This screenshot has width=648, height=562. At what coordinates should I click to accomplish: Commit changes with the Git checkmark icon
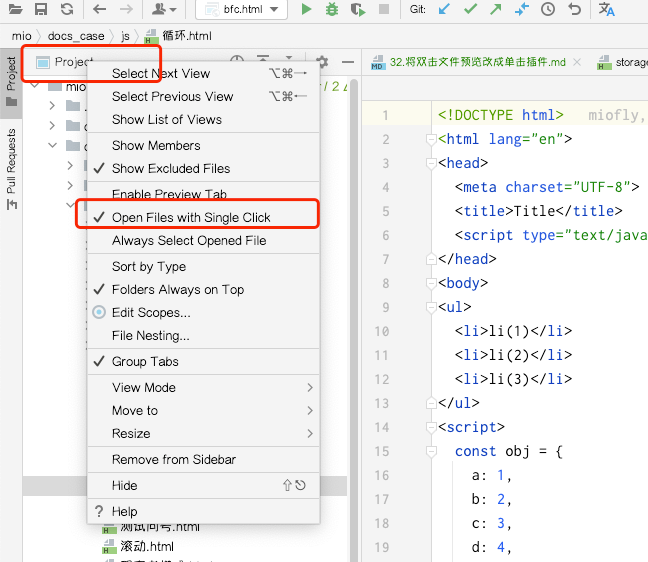[x=470, y=9]
